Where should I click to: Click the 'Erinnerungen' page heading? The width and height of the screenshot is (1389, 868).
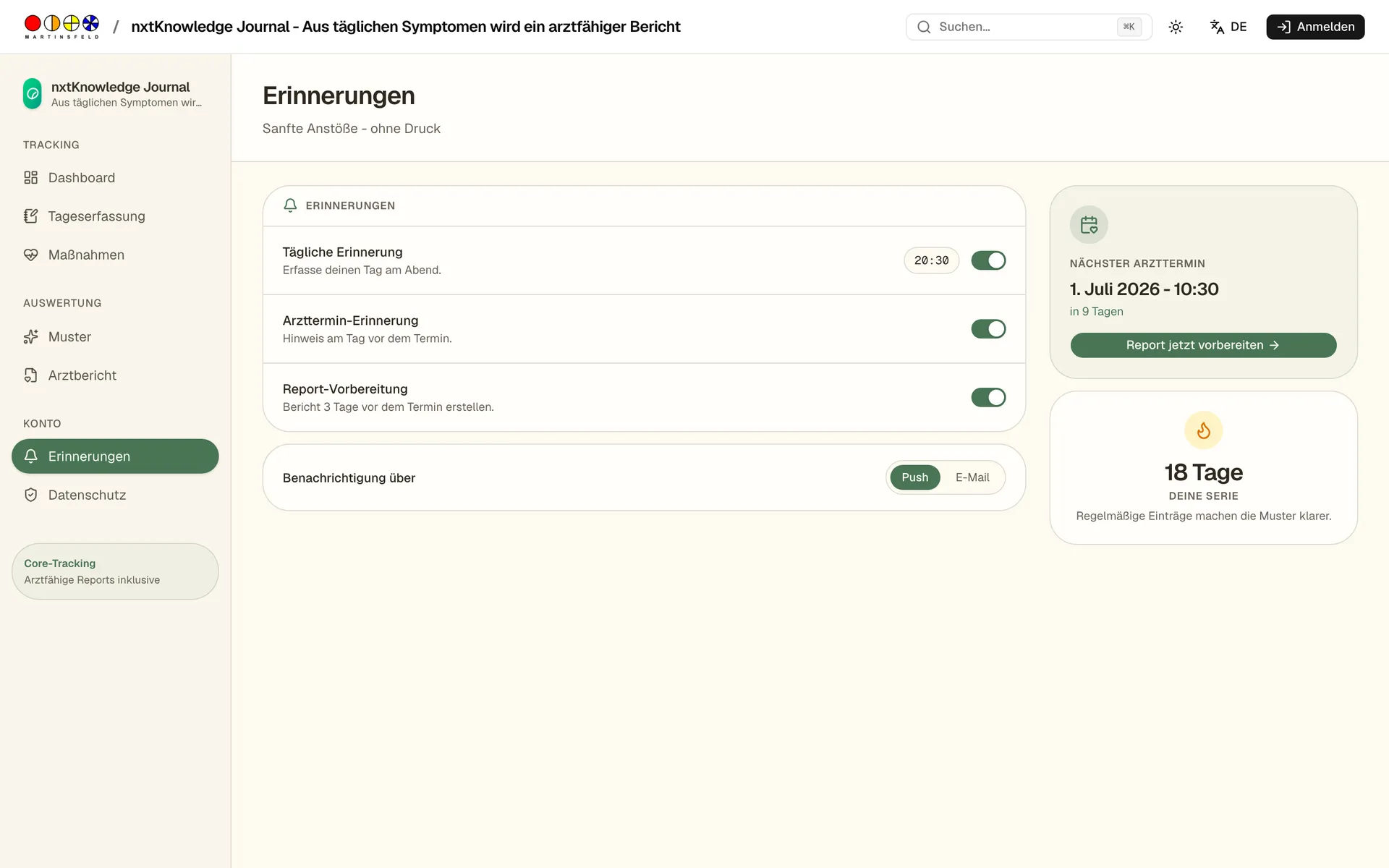(339, 96)
